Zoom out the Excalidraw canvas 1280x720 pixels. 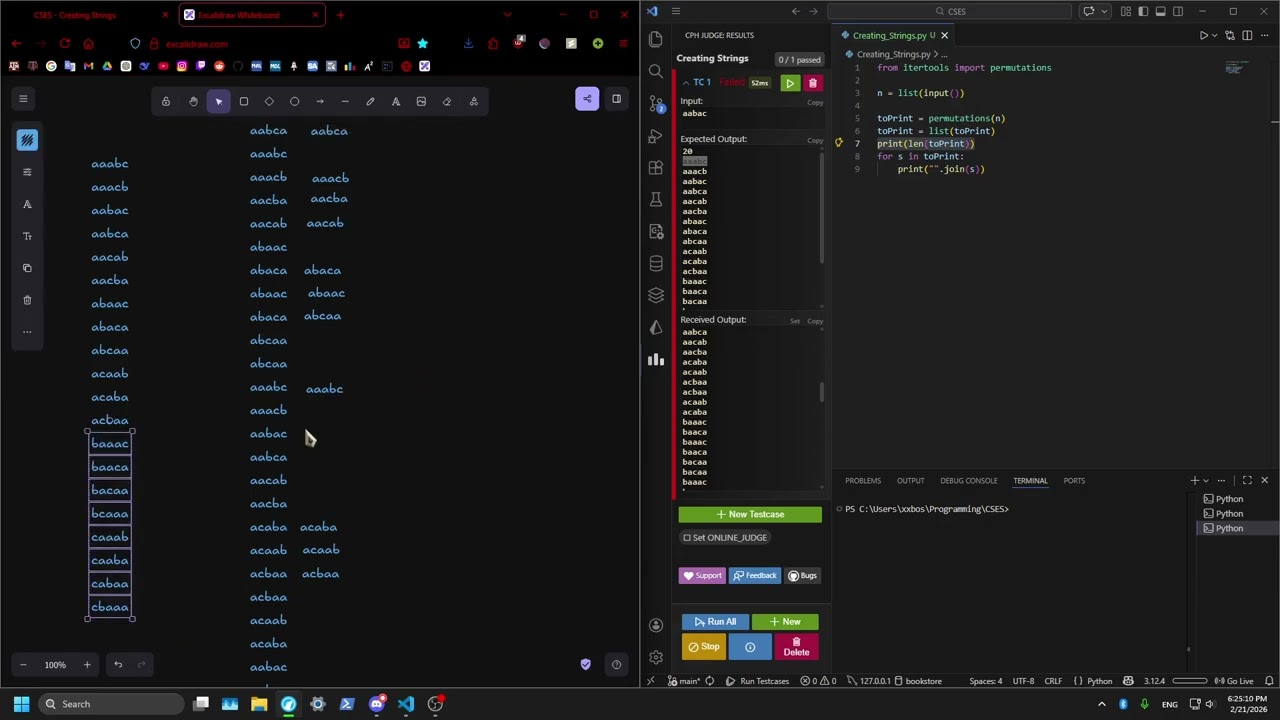[x=23, y=665]
